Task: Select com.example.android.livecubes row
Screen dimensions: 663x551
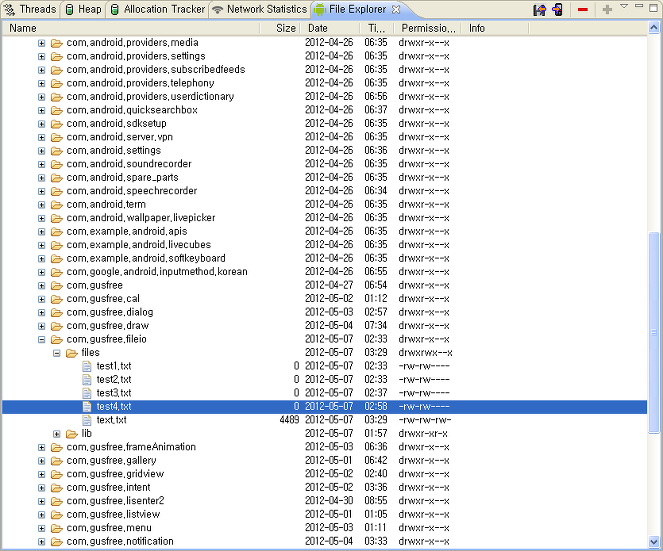Action: [325, 245]
